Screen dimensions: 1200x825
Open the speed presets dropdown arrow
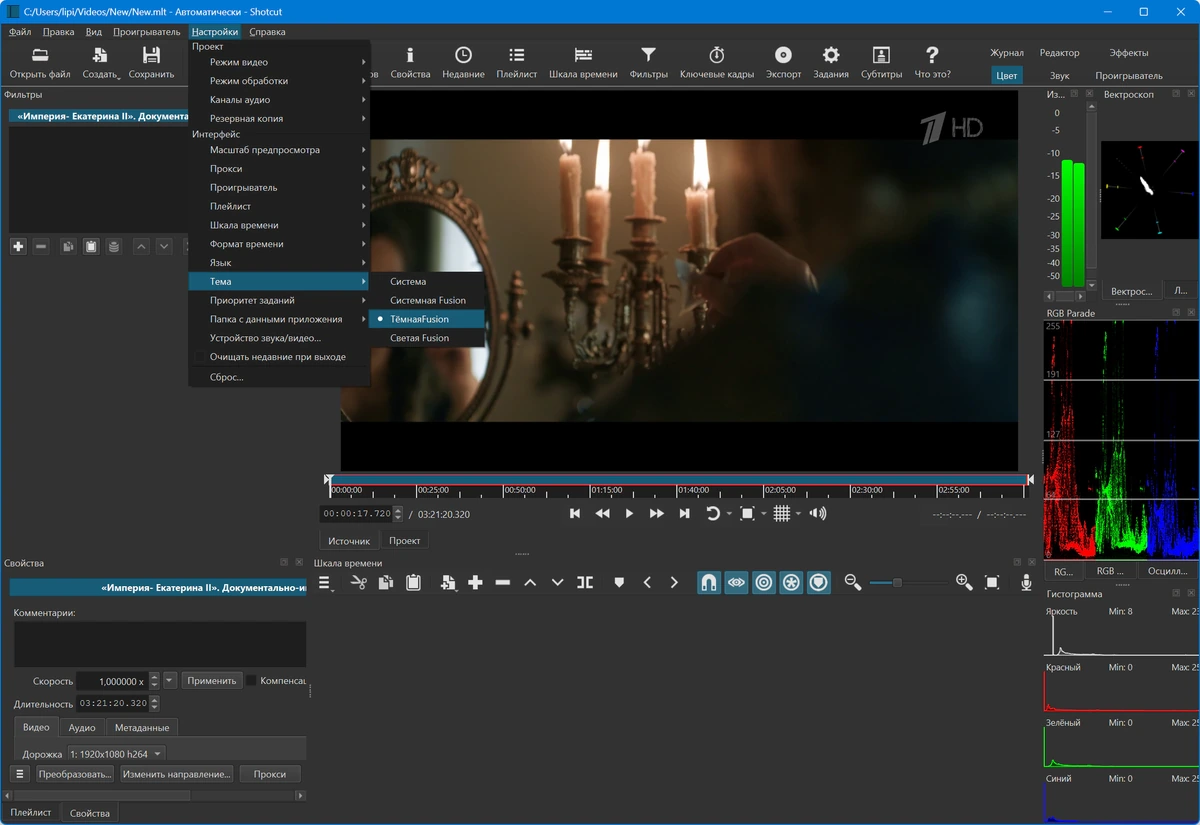(170, 680)
